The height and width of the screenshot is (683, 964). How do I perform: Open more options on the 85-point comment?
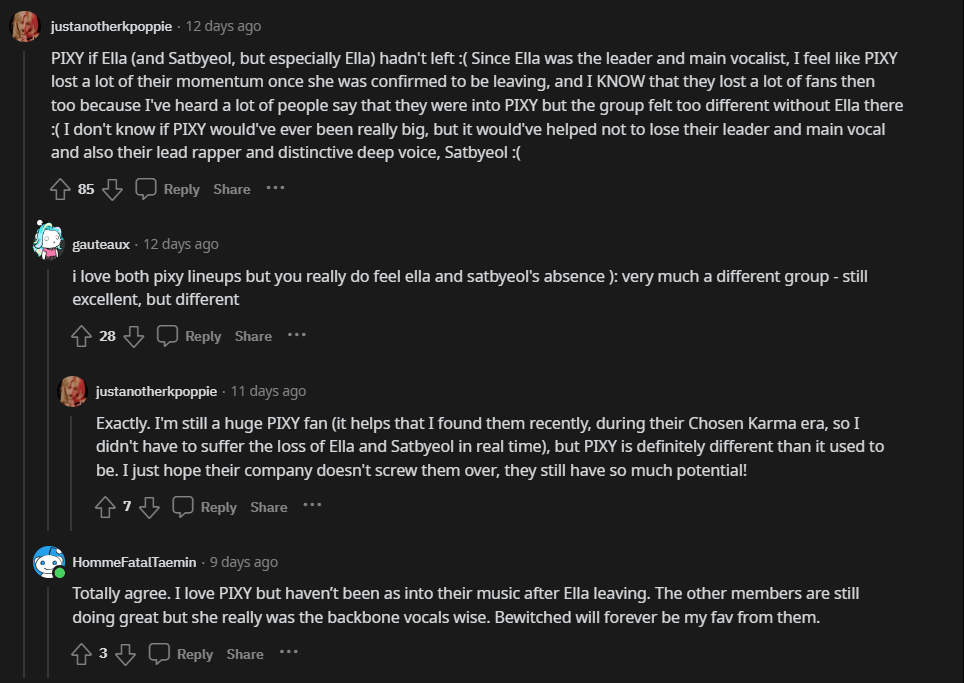(275, 188)
